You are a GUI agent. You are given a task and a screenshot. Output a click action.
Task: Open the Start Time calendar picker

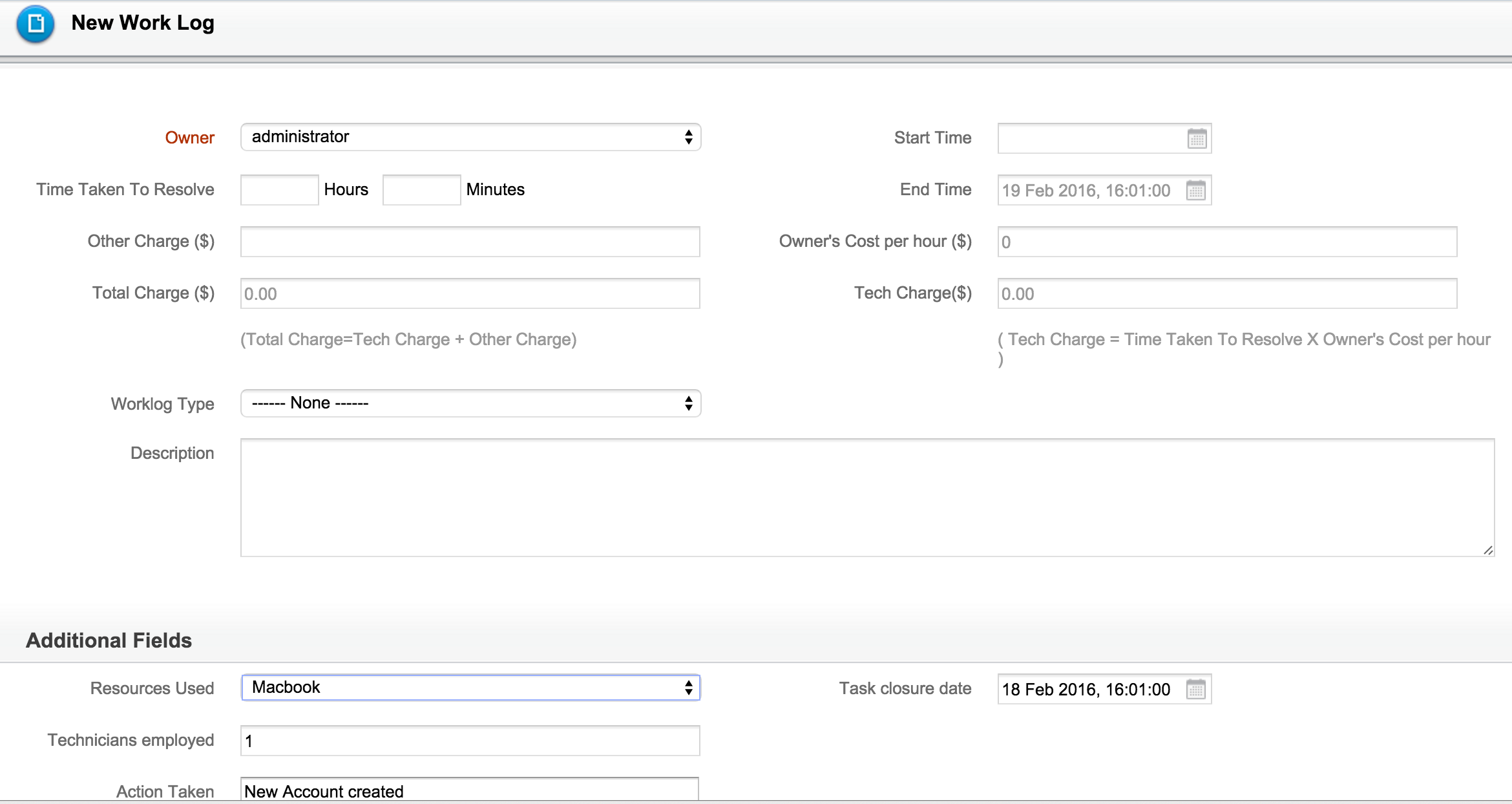pos(1197,138)
